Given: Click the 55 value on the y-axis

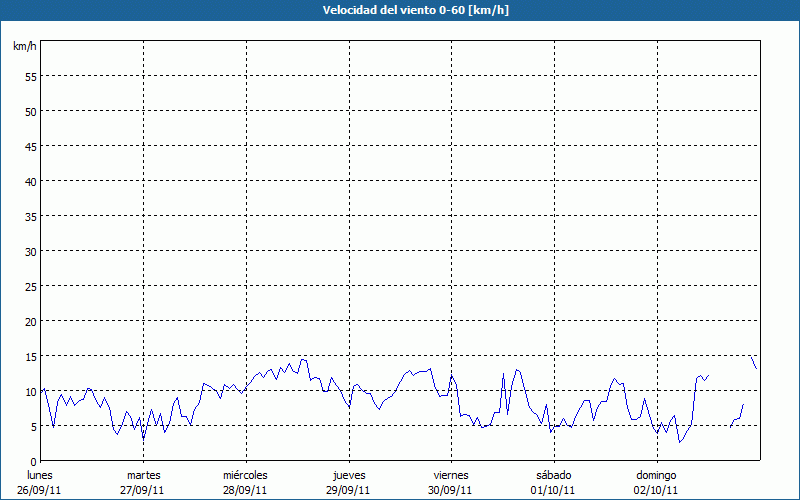Looking at the screenshot, I should [31, 76].
